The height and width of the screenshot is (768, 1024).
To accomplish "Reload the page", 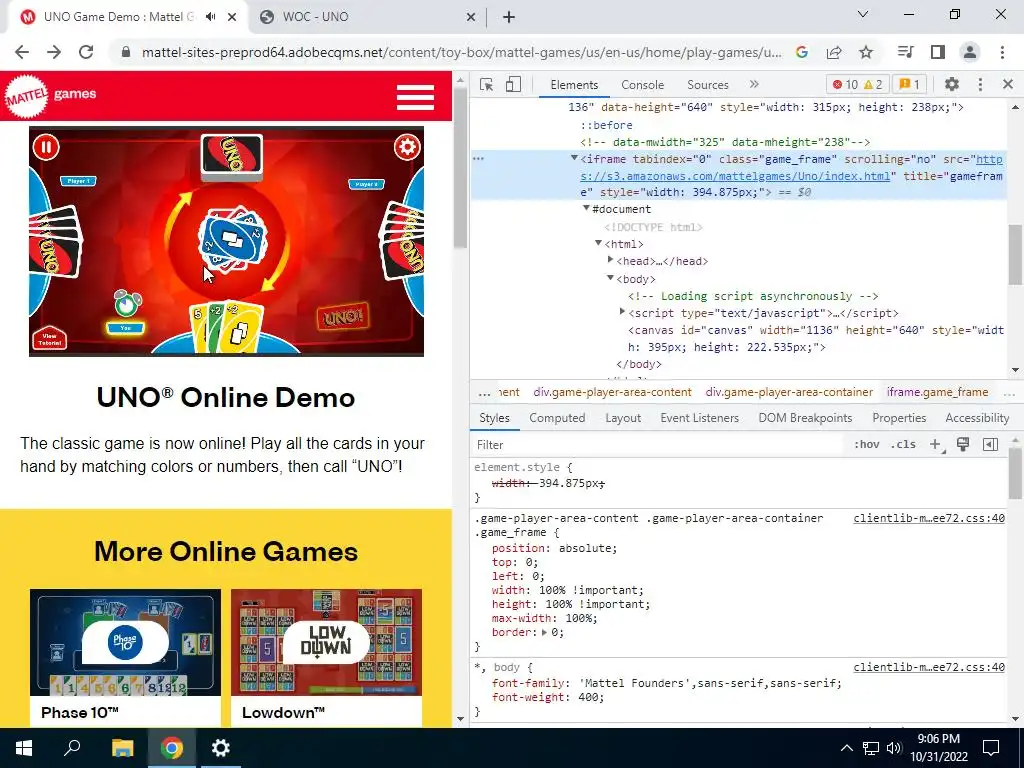I will 86,52.
